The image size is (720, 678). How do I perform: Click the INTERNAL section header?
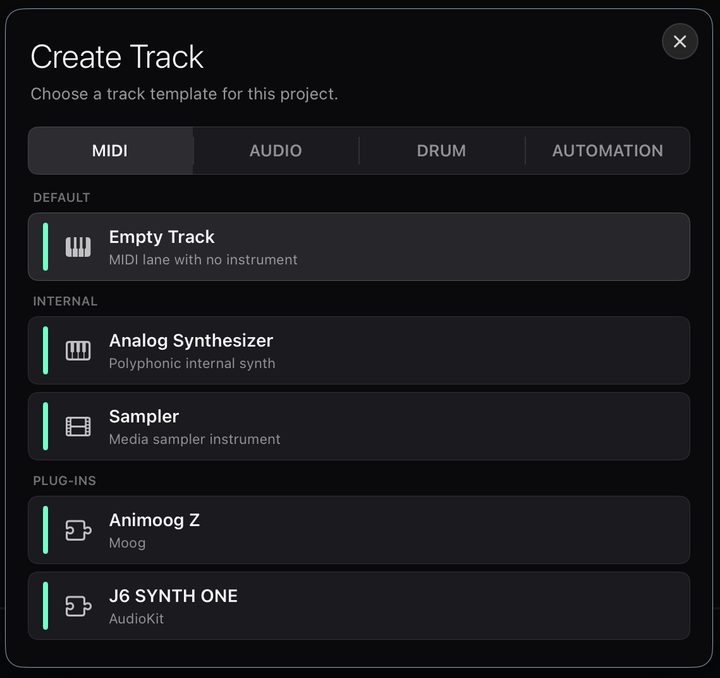tap(65, 302)
